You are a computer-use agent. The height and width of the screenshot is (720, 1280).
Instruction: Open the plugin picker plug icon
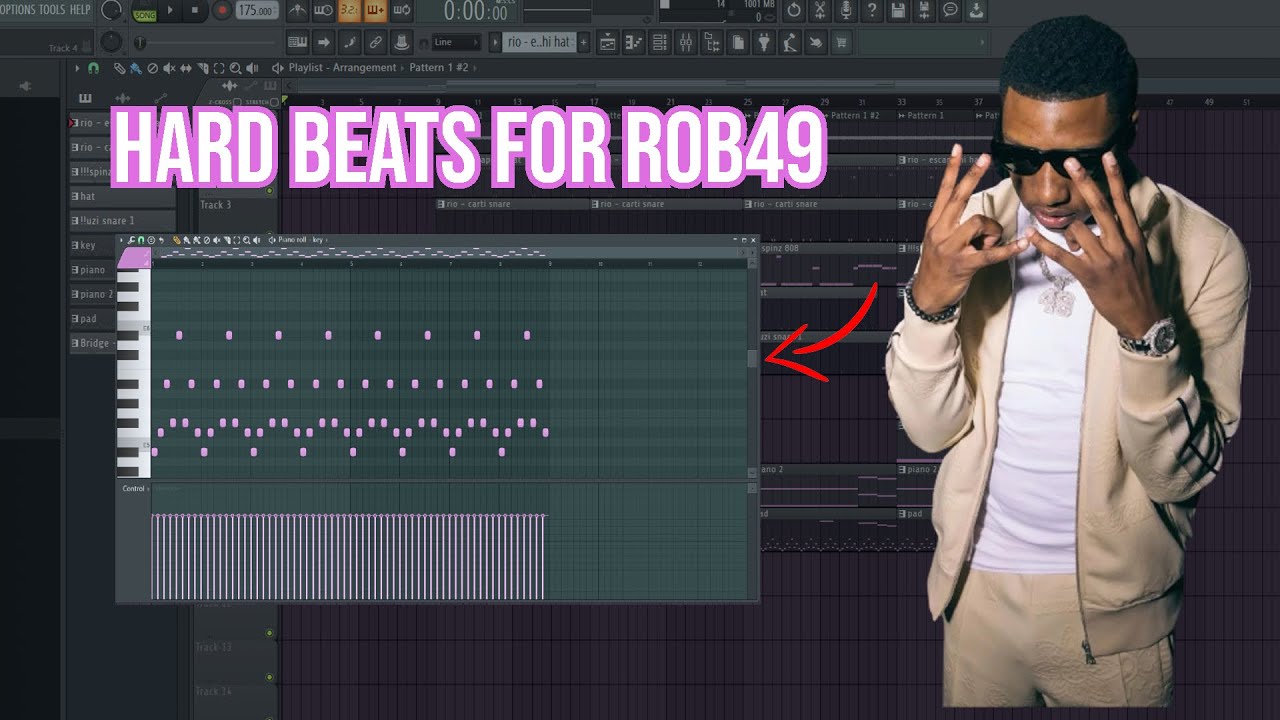click(x=764, y=42)
